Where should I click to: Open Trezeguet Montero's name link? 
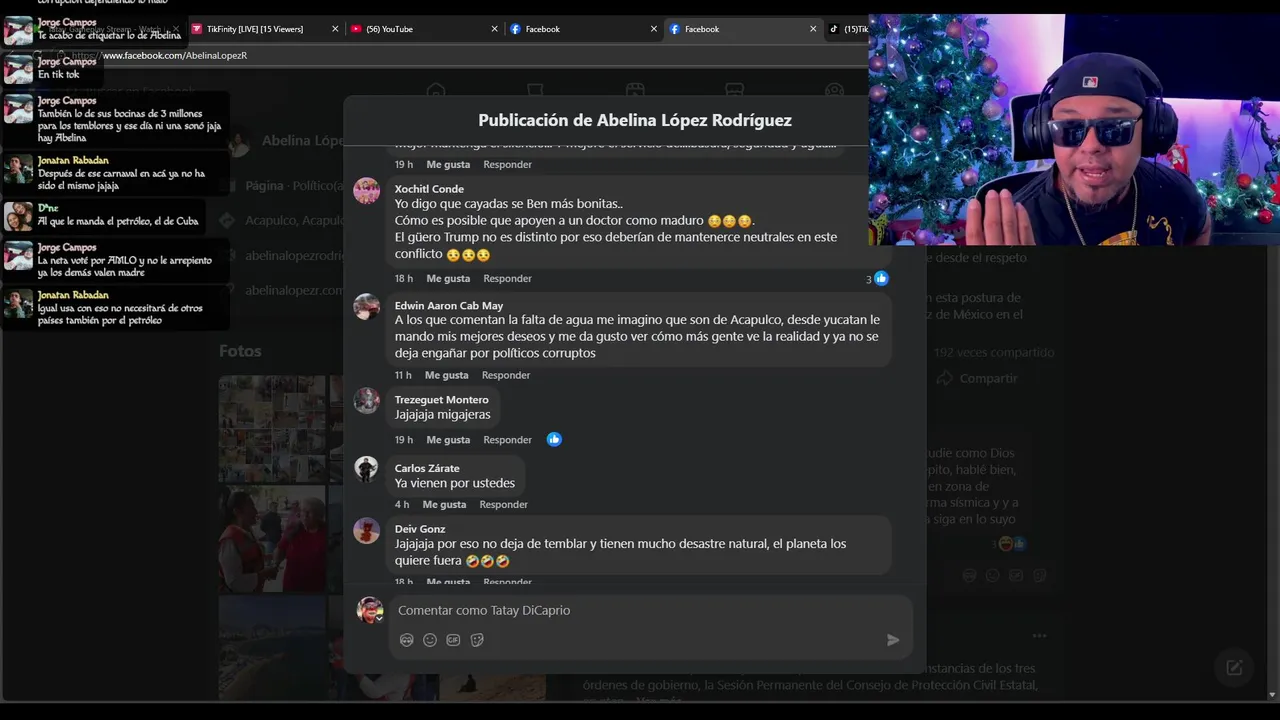tap(442, 400)
